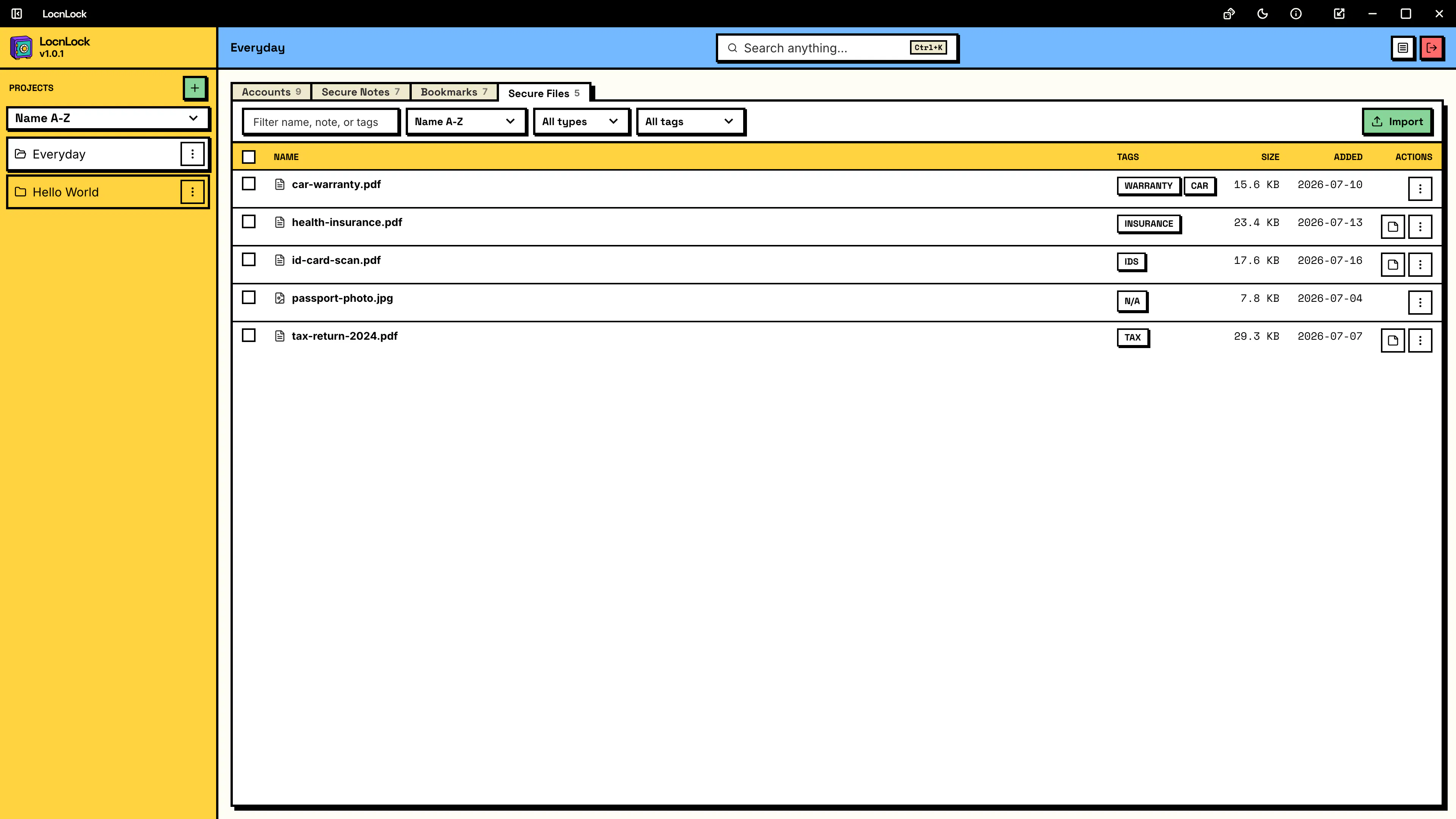Open the car-warranty.pdf file name

pyautogui.click(x=336, y=184)
